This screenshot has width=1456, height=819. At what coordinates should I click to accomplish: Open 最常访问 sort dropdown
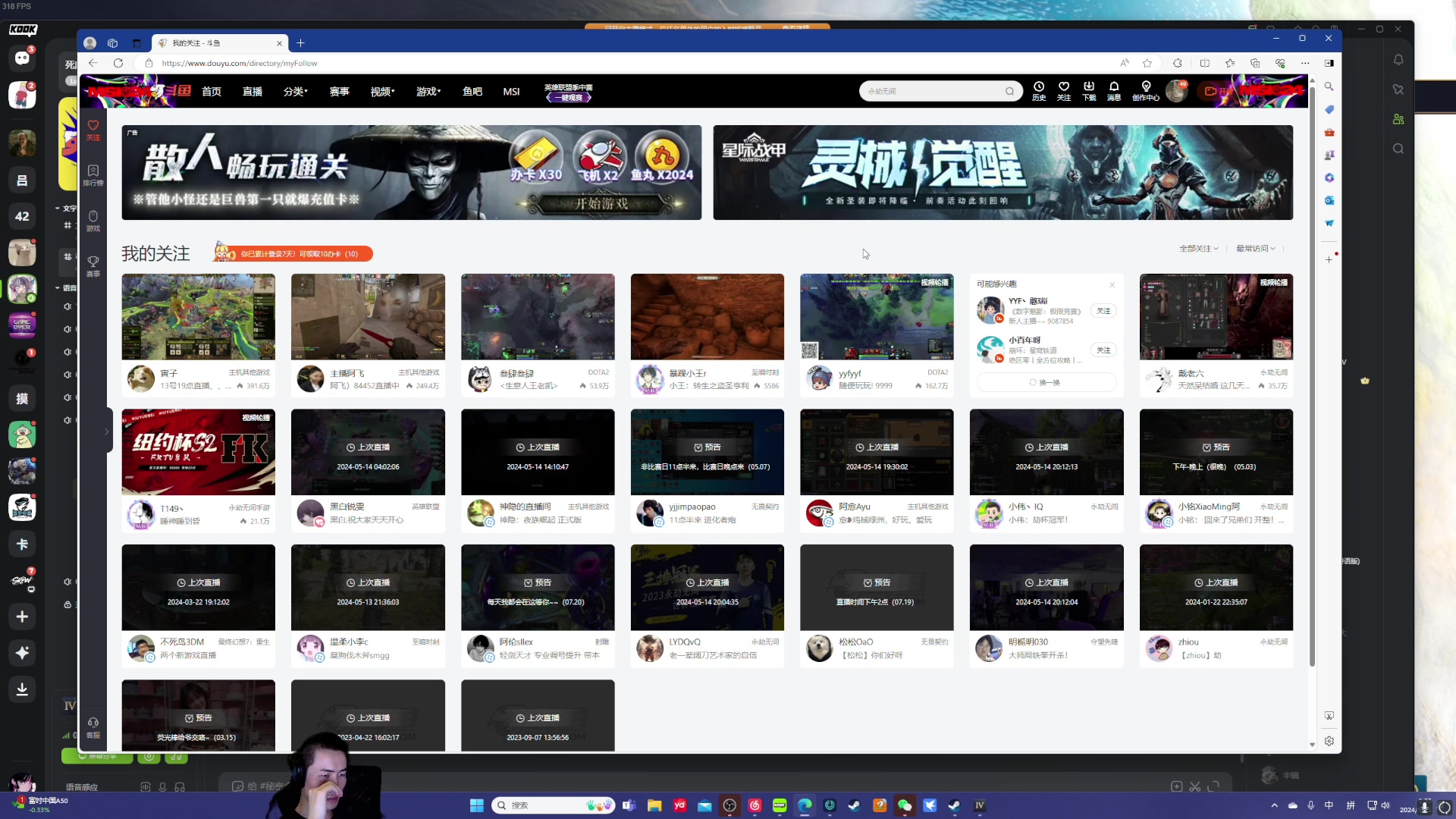click(1256, 248)
